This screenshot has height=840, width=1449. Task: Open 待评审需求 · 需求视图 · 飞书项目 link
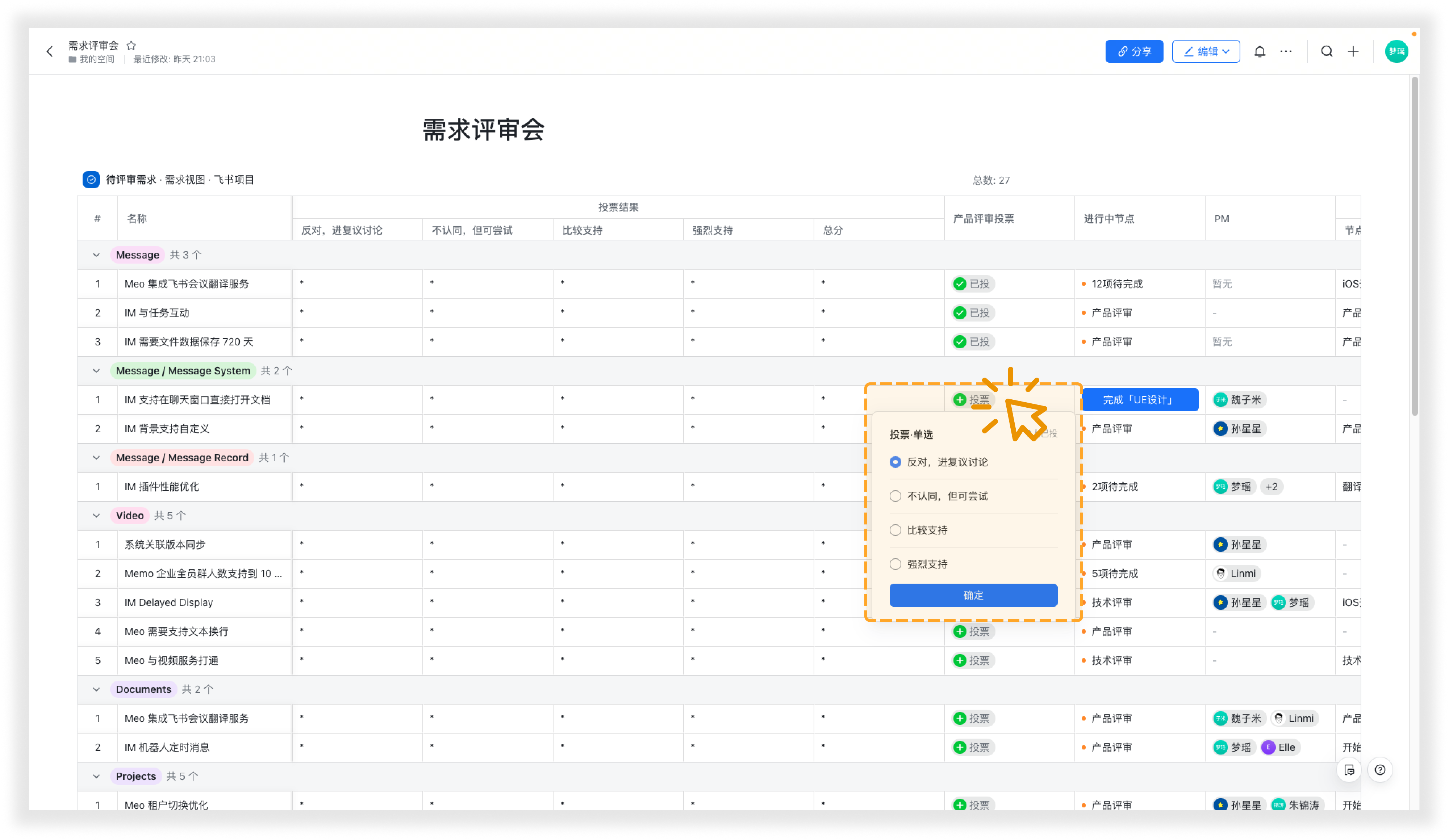click(180, 180)
